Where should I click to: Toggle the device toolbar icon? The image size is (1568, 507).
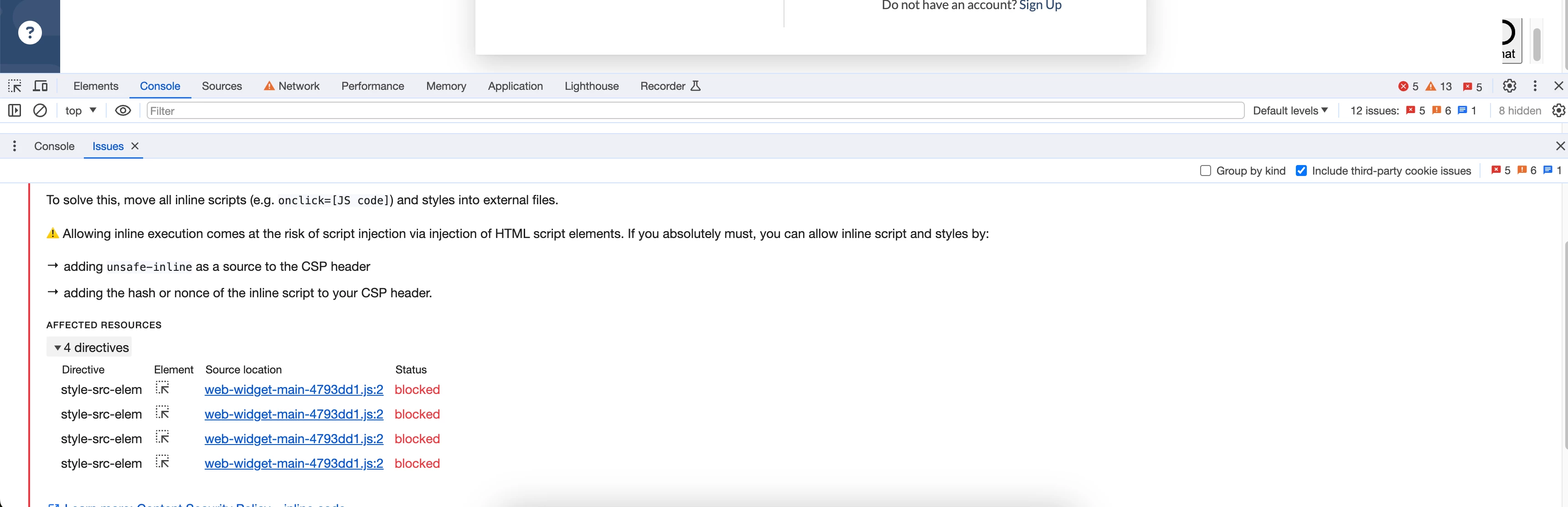point(41,86)
